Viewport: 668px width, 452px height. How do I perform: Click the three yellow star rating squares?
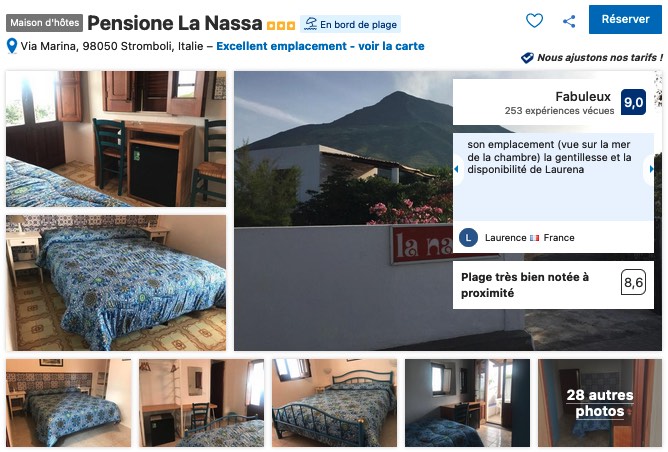click(x=281, y=26)
